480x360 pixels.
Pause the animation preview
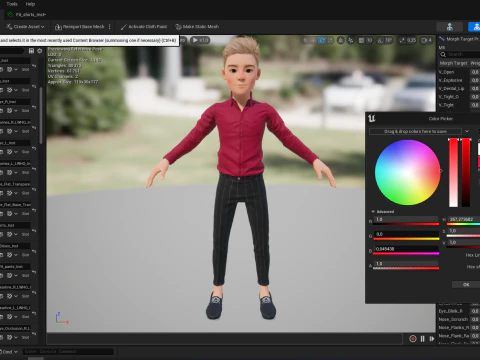[x=422, y=339]
